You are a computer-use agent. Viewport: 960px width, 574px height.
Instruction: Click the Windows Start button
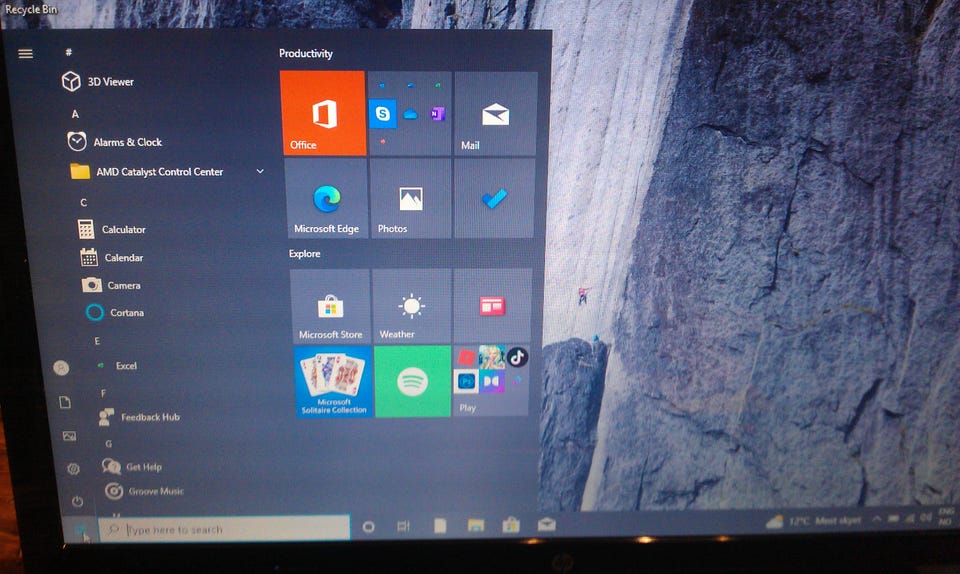[x=80, y=530]
